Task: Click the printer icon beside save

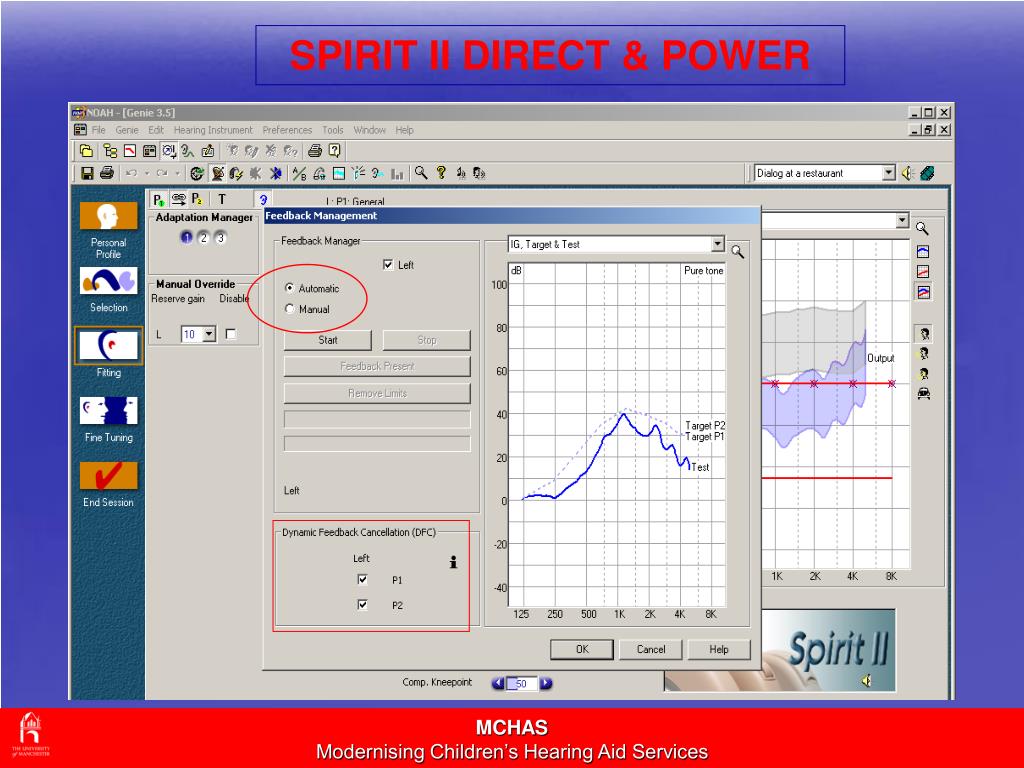Action: coord(107,173)
